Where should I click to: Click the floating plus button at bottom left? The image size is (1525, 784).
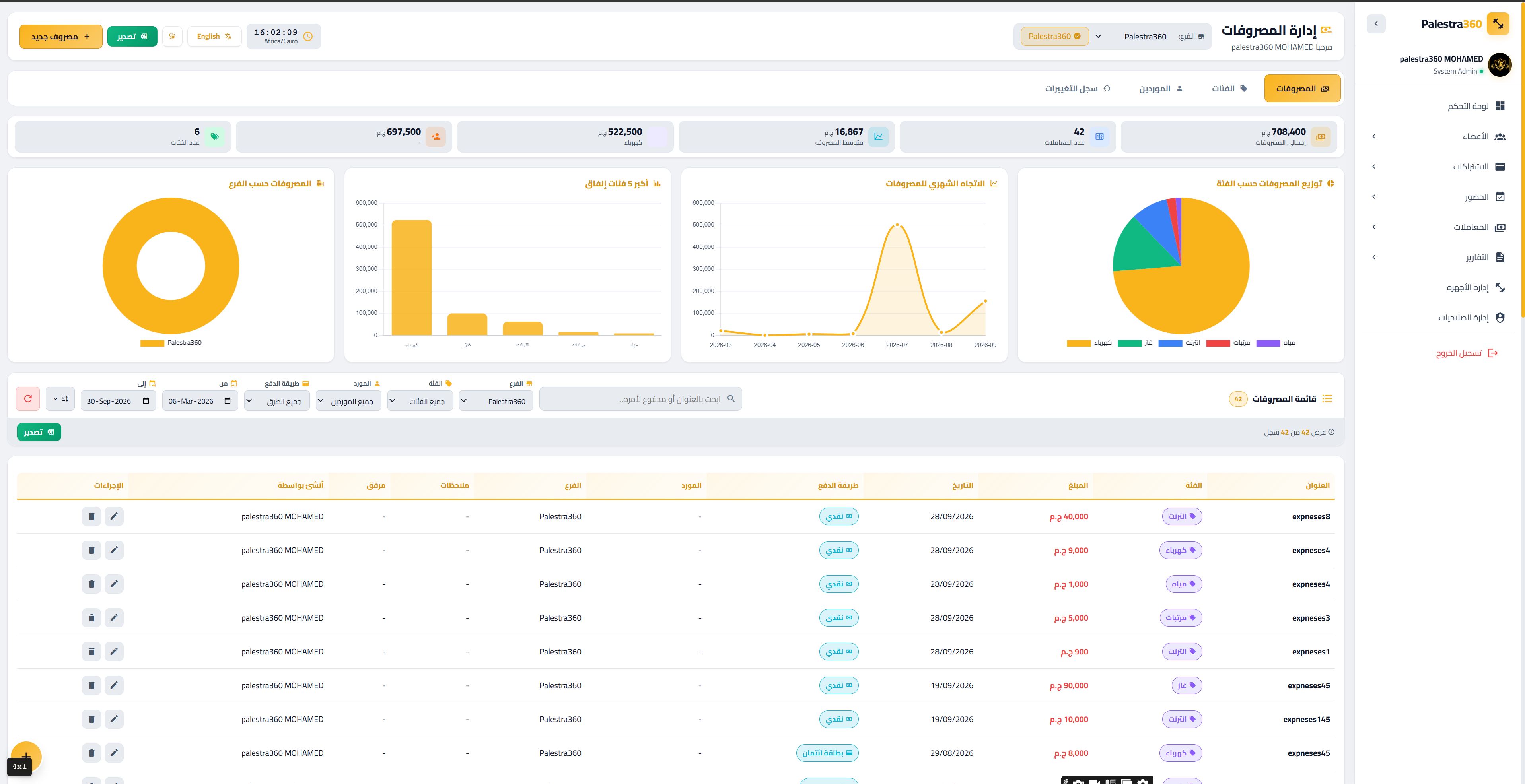point(26,757)
